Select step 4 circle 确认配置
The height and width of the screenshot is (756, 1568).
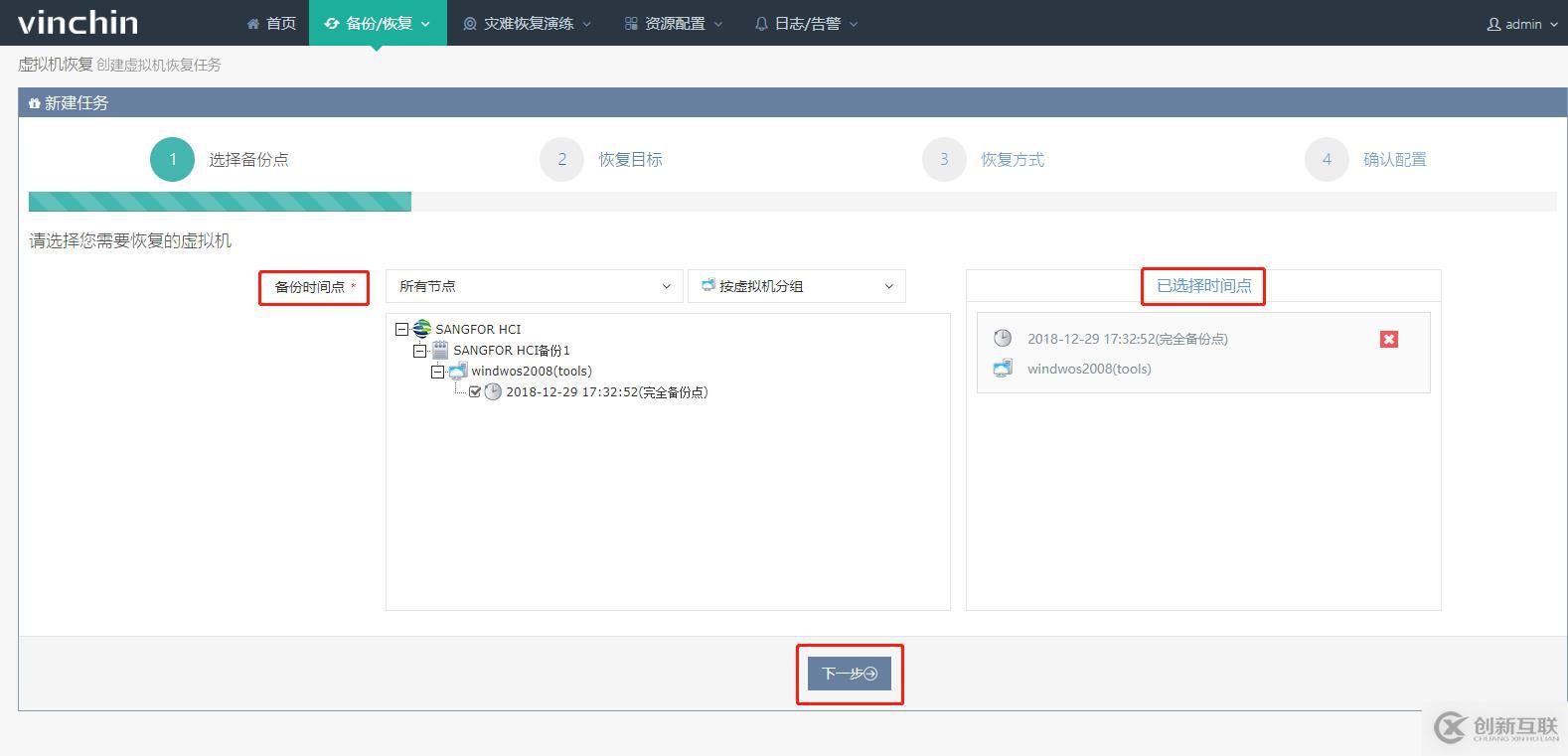(1327, 159)
